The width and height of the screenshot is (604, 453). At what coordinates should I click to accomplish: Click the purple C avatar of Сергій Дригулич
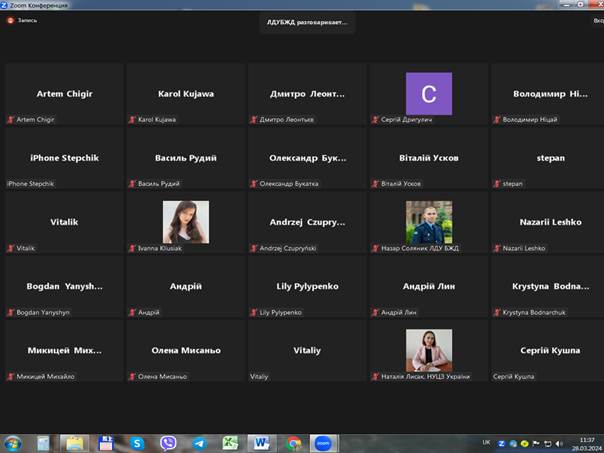[x=428, y=94]
